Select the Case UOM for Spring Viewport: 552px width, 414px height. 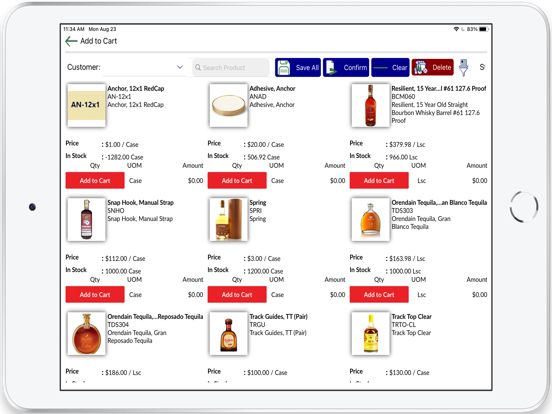(277, 295)
